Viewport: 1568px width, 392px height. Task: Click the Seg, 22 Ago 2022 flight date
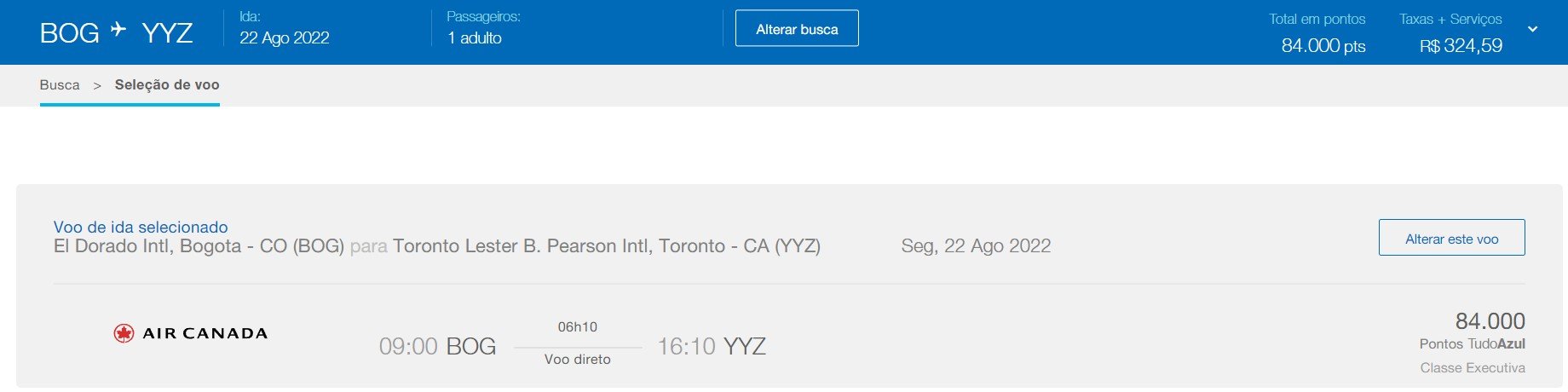[976, 246]
